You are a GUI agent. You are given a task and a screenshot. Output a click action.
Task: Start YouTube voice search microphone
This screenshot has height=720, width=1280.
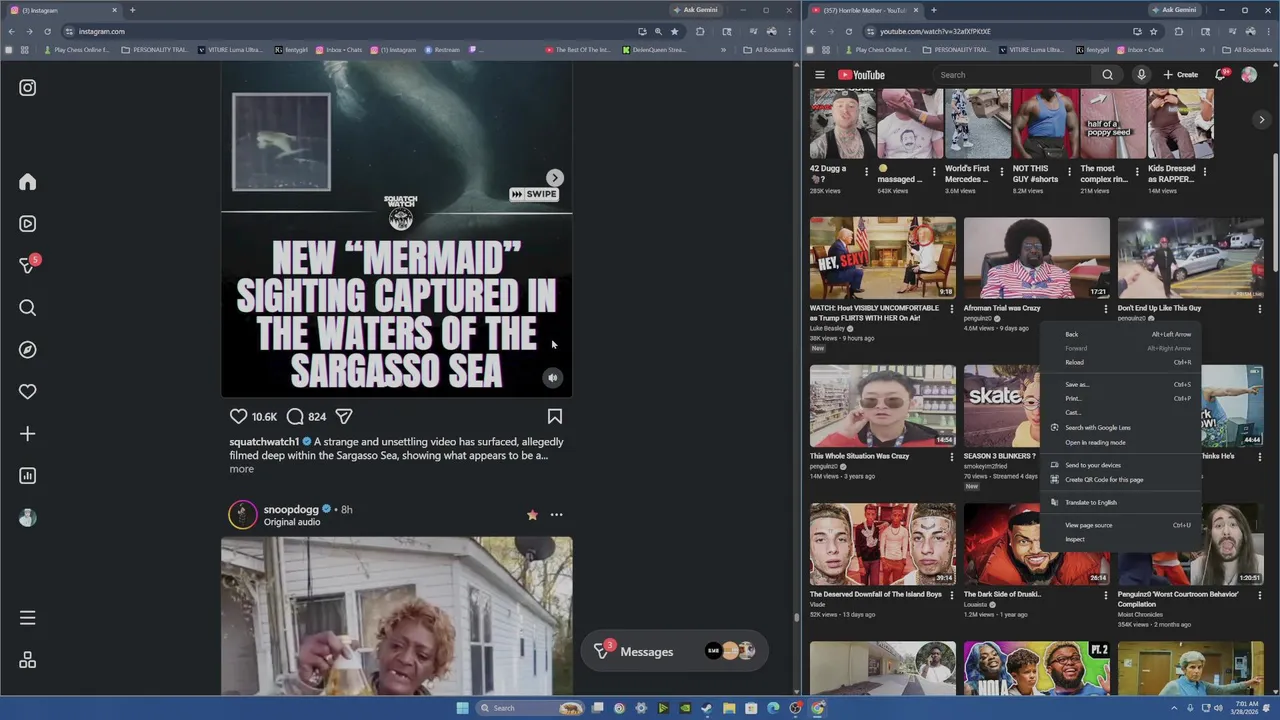coord(1141,75)
